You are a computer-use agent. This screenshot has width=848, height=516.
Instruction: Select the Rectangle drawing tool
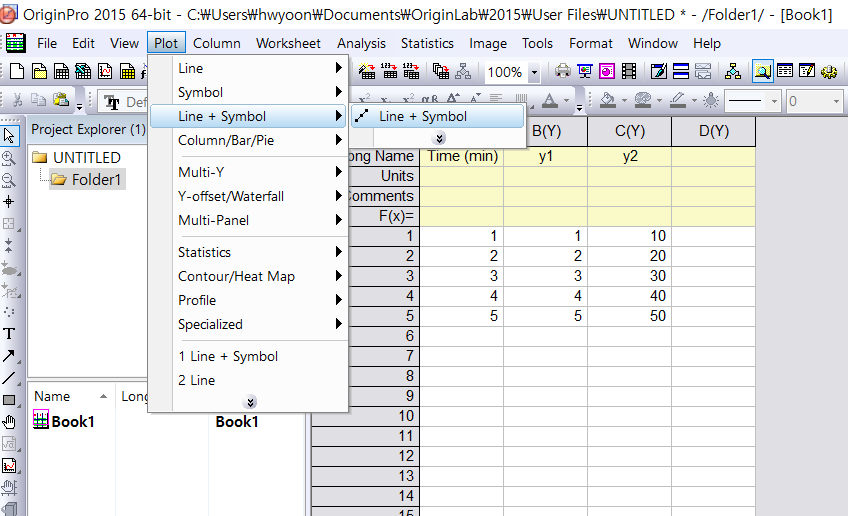pos(9,400)
